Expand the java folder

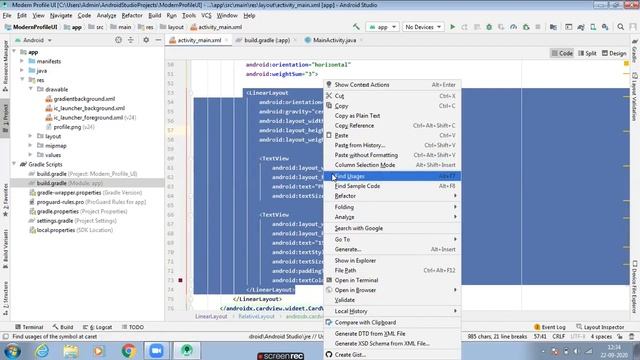pos(22,71)
